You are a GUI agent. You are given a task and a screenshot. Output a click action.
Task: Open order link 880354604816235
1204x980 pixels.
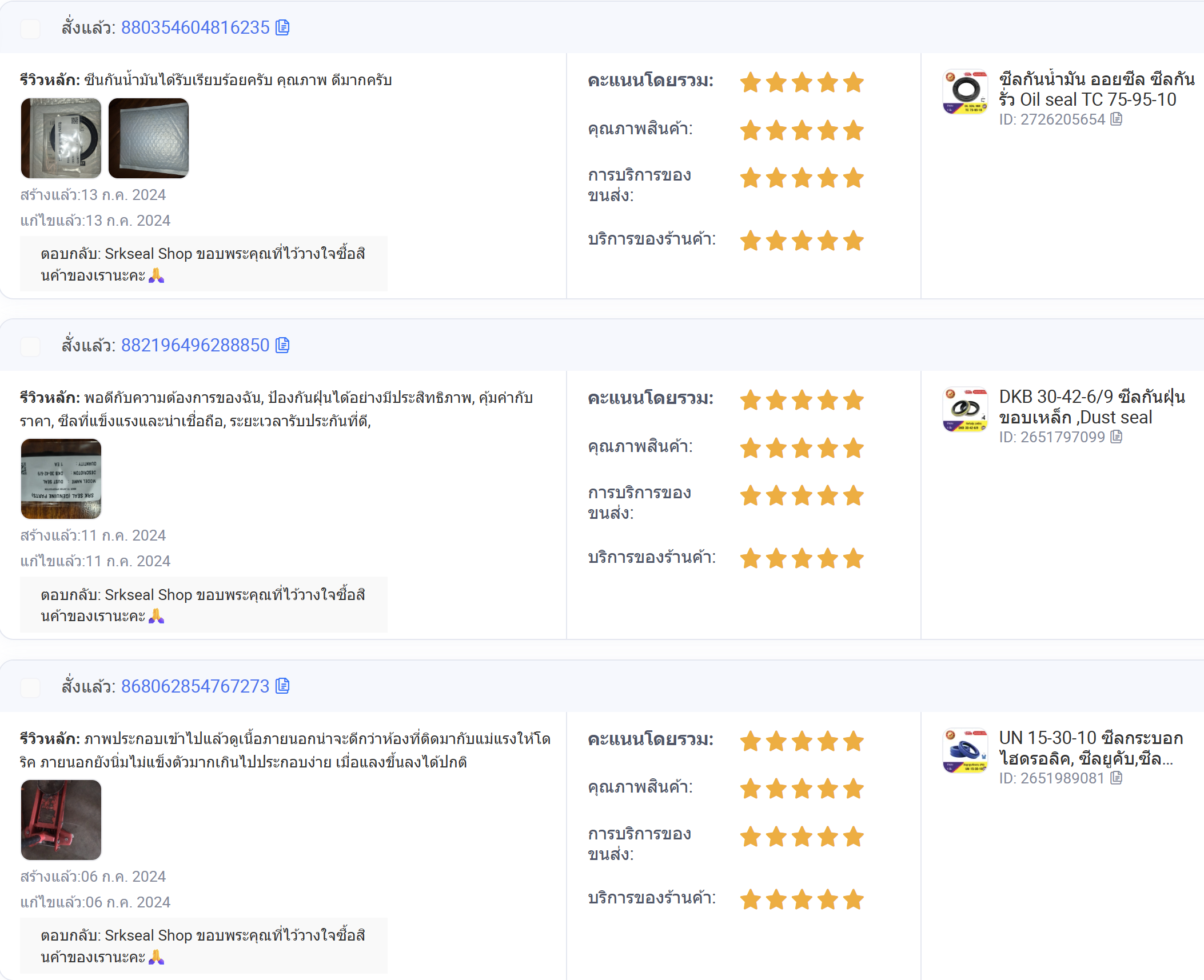[195, 27]
